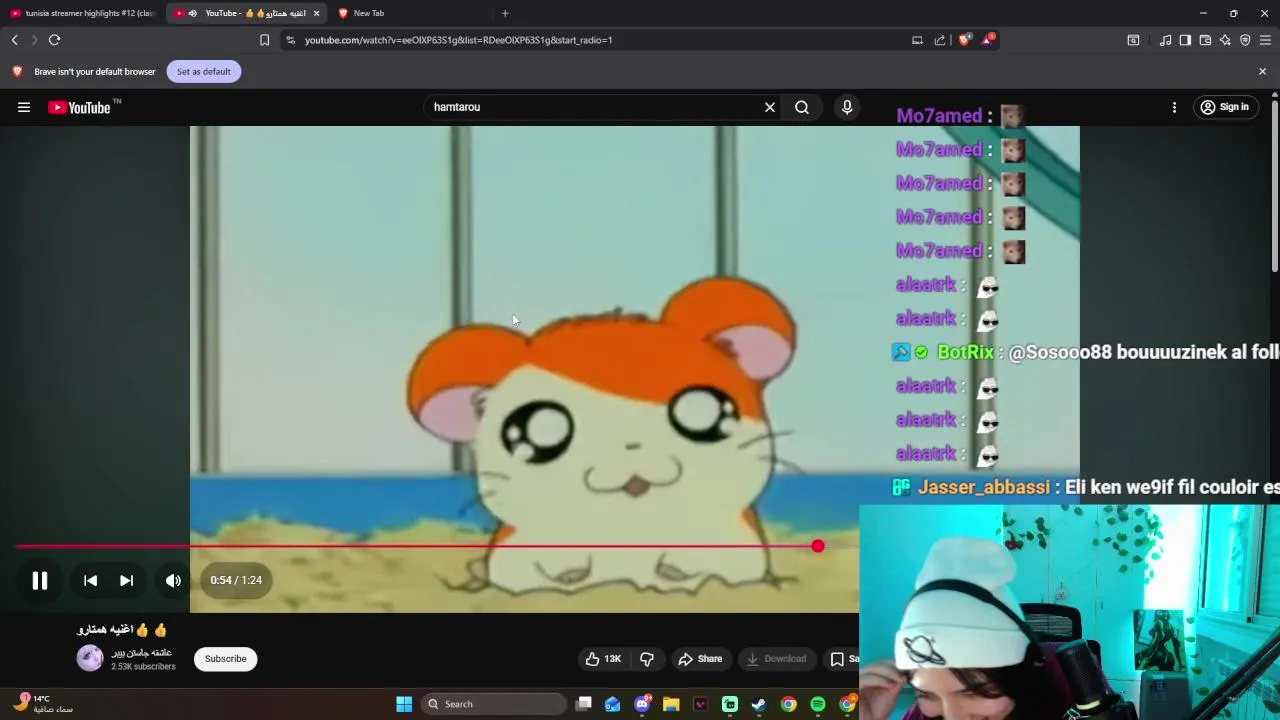
Task: Like the video with 13K likes
Action: (x=603, y=659)
